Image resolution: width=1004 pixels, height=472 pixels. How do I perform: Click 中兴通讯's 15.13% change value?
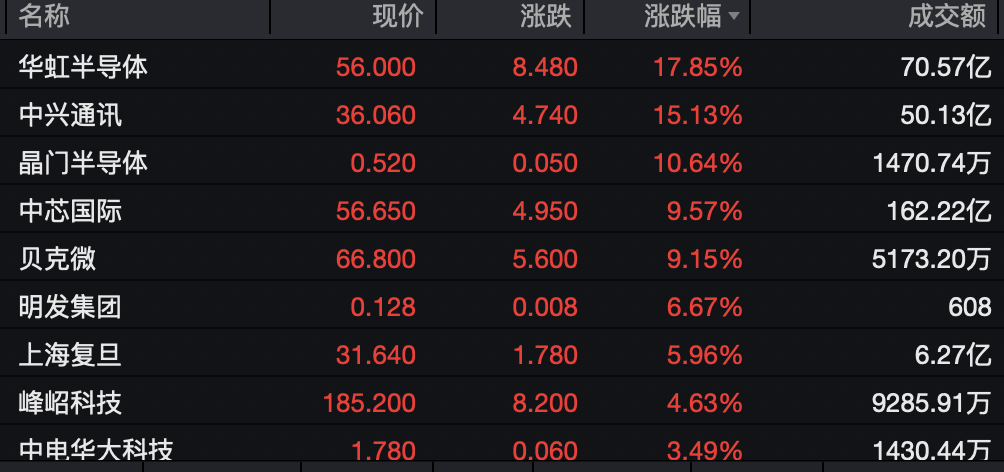(699, 115)
